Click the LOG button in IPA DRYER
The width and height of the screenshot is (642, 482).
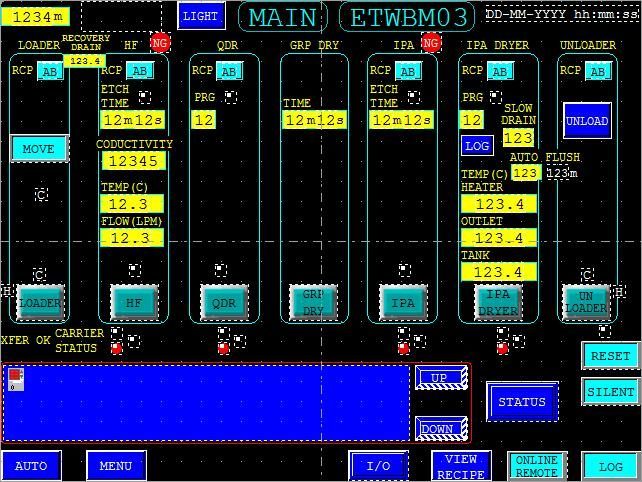coord(477,146)
